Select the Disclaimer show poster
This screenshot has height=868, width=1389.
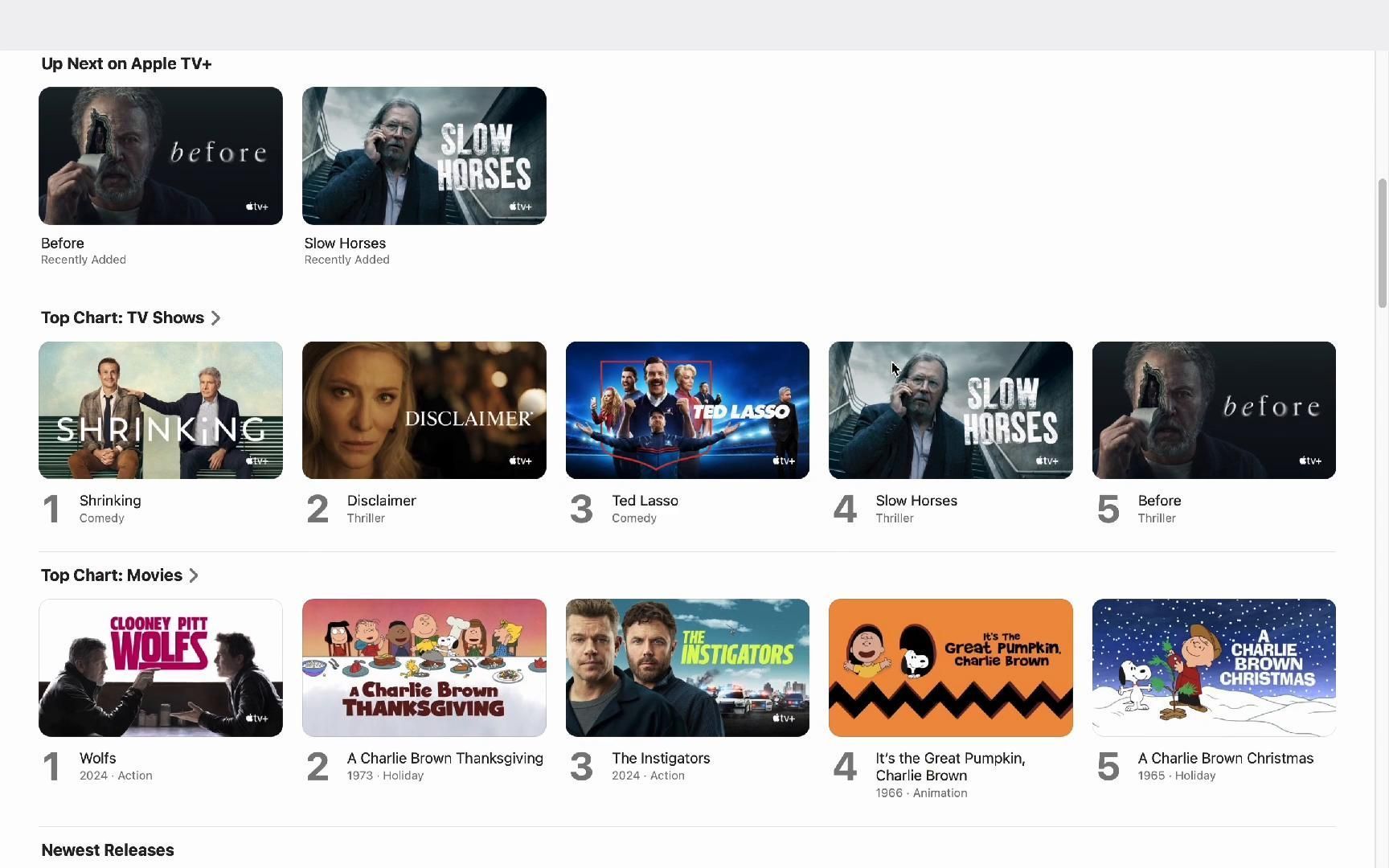point(424,410)
